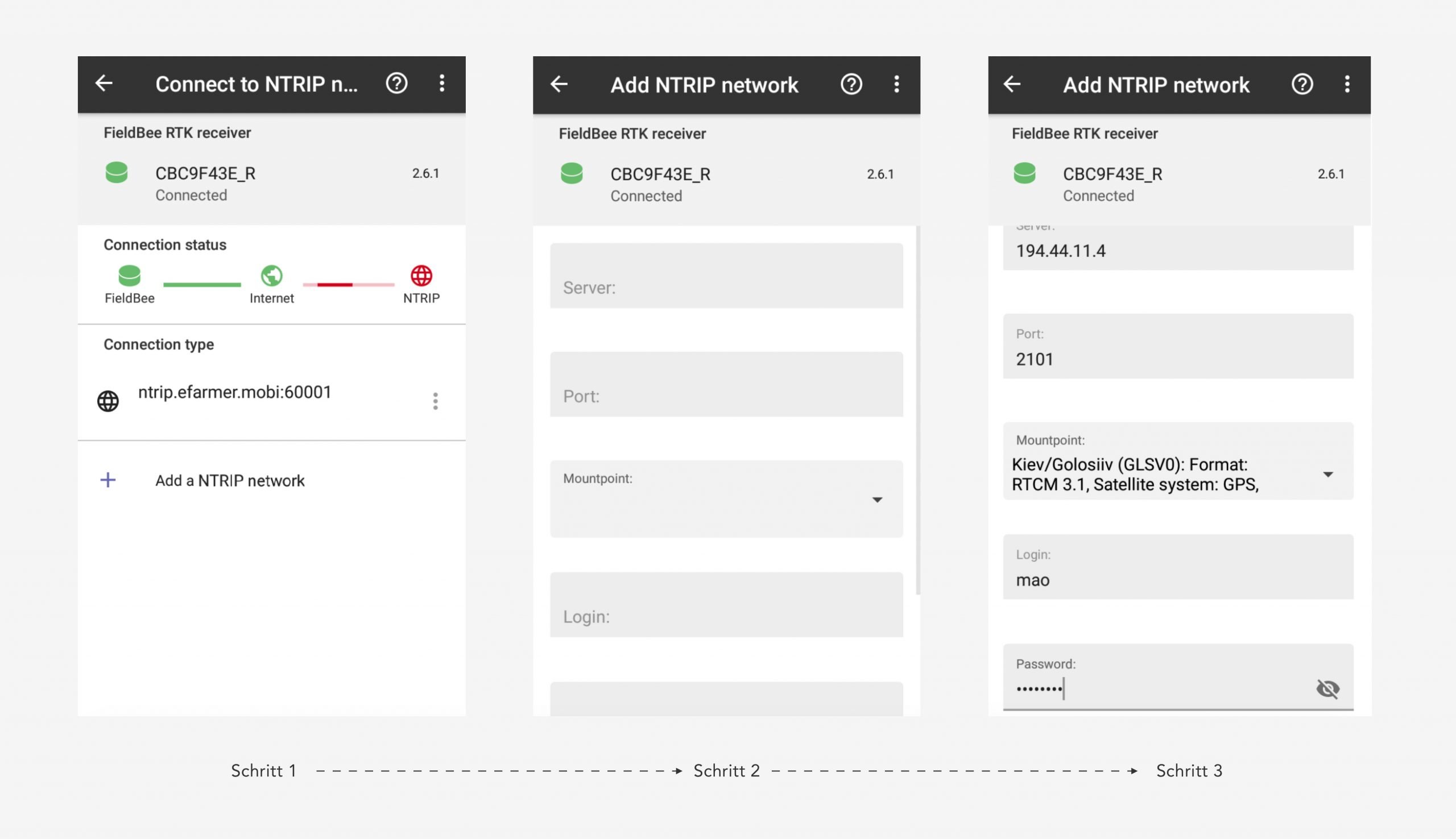Click the plus icon beside Add a NTRIP network

[108, 480]
